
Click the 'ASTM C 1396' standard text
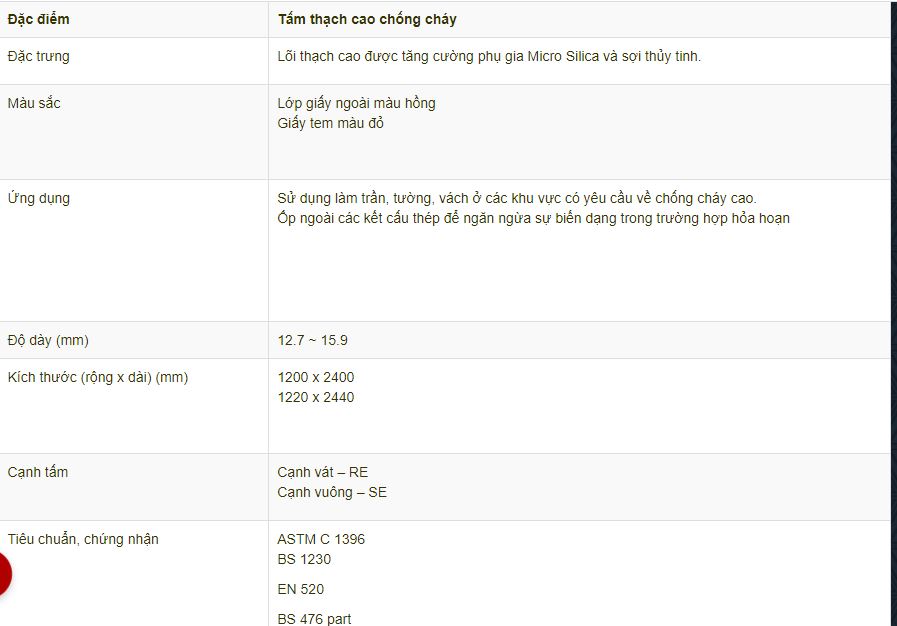point(321,539)
